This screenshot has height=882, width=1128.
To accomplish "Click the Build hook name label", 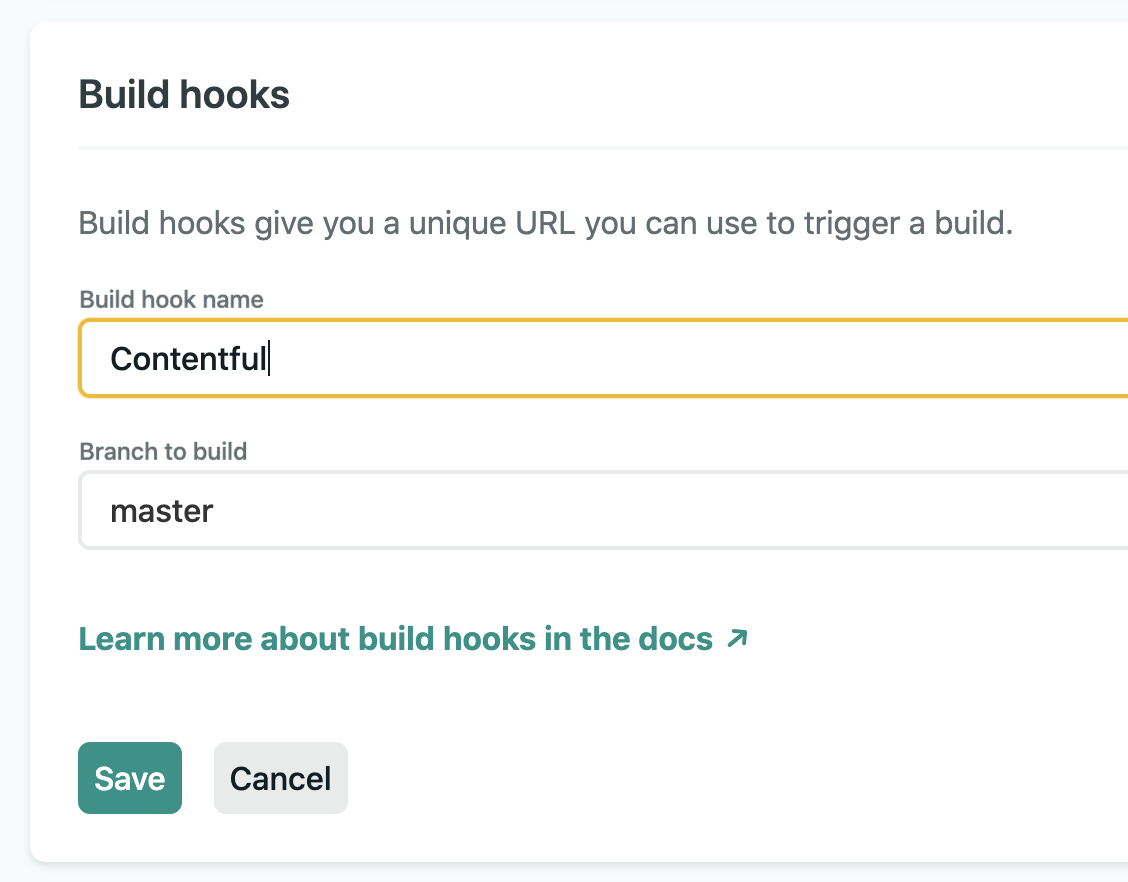I will 170,299.
